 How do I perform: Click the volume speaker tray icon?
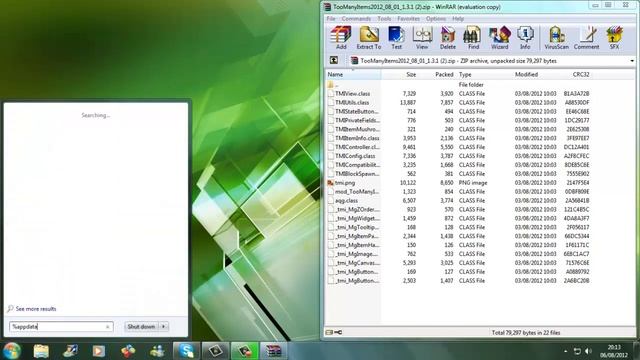coord(588,351)
